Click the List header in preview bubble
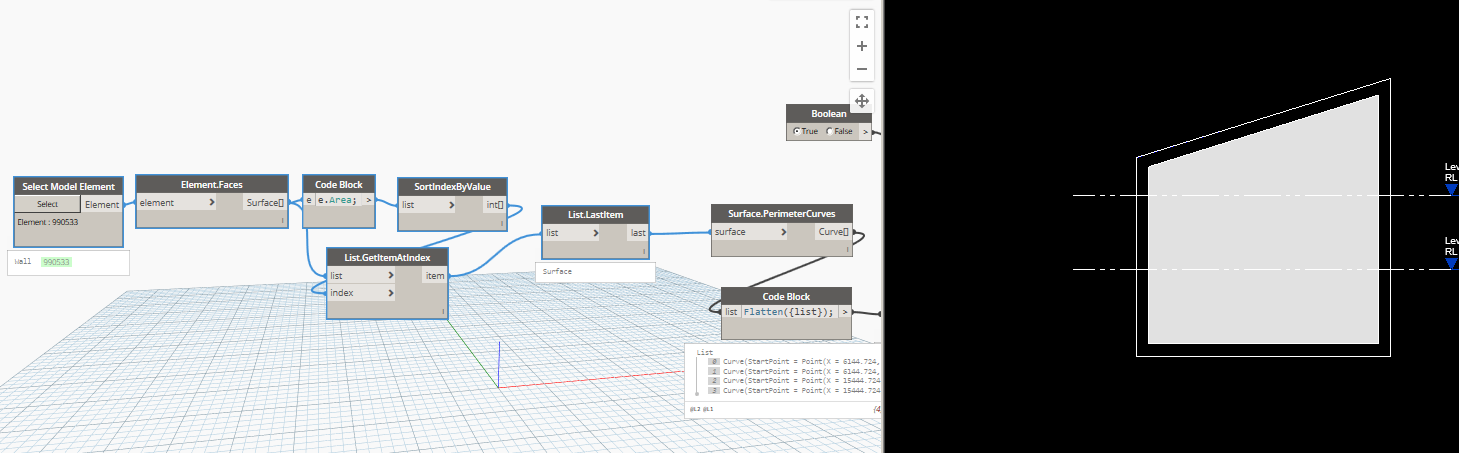 tap(705, 352)
